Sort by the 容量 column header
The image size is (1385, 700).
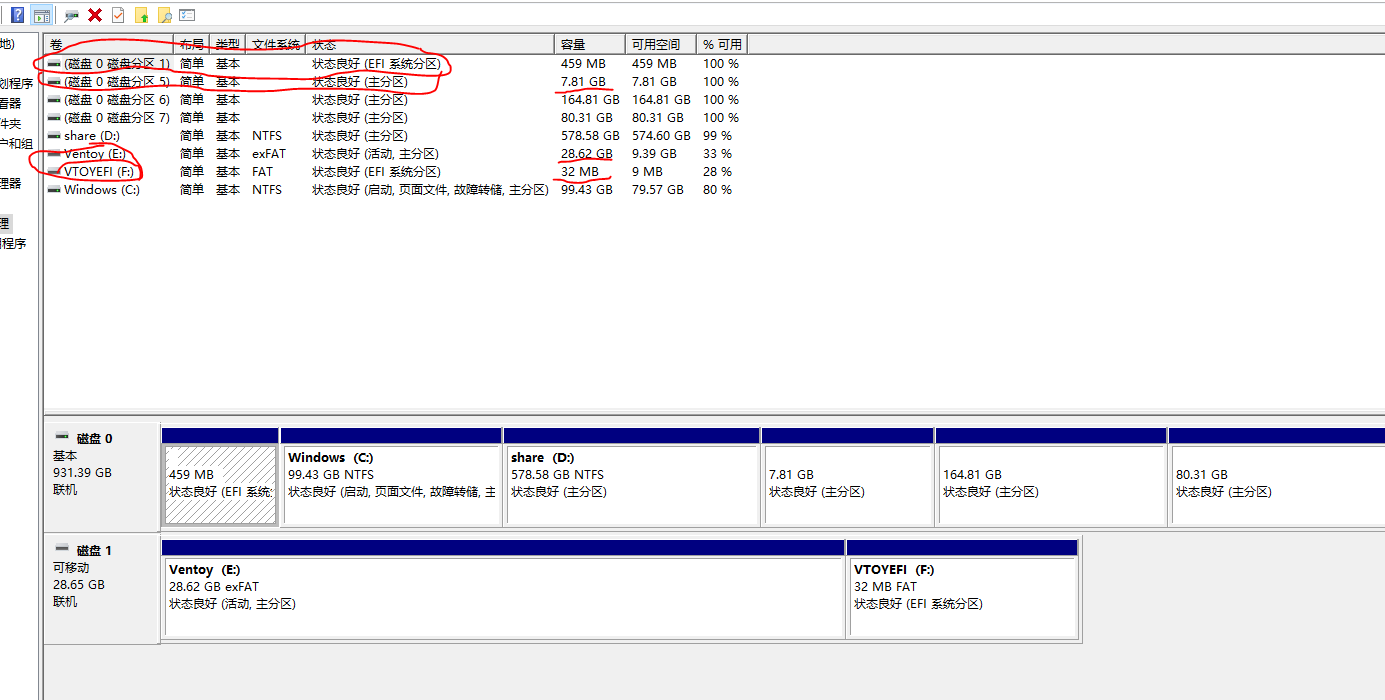[x=590, y=44]
